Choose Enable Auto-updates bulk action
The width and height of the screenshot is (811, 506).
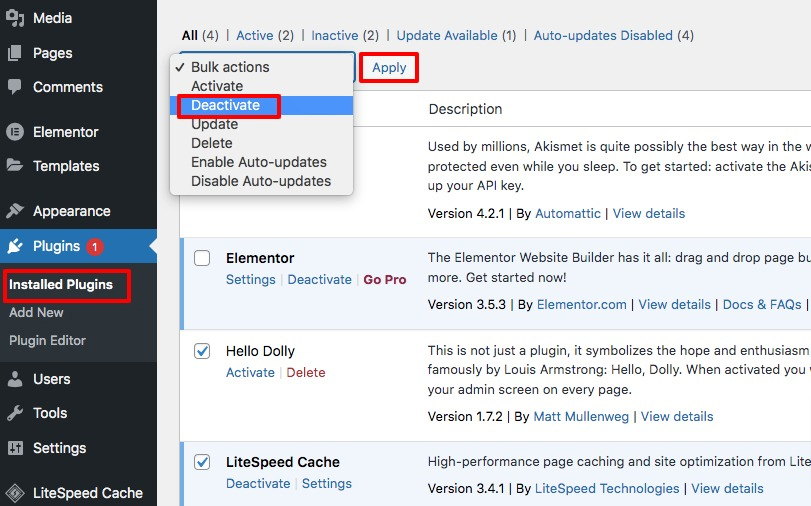(x=262, y=162)
